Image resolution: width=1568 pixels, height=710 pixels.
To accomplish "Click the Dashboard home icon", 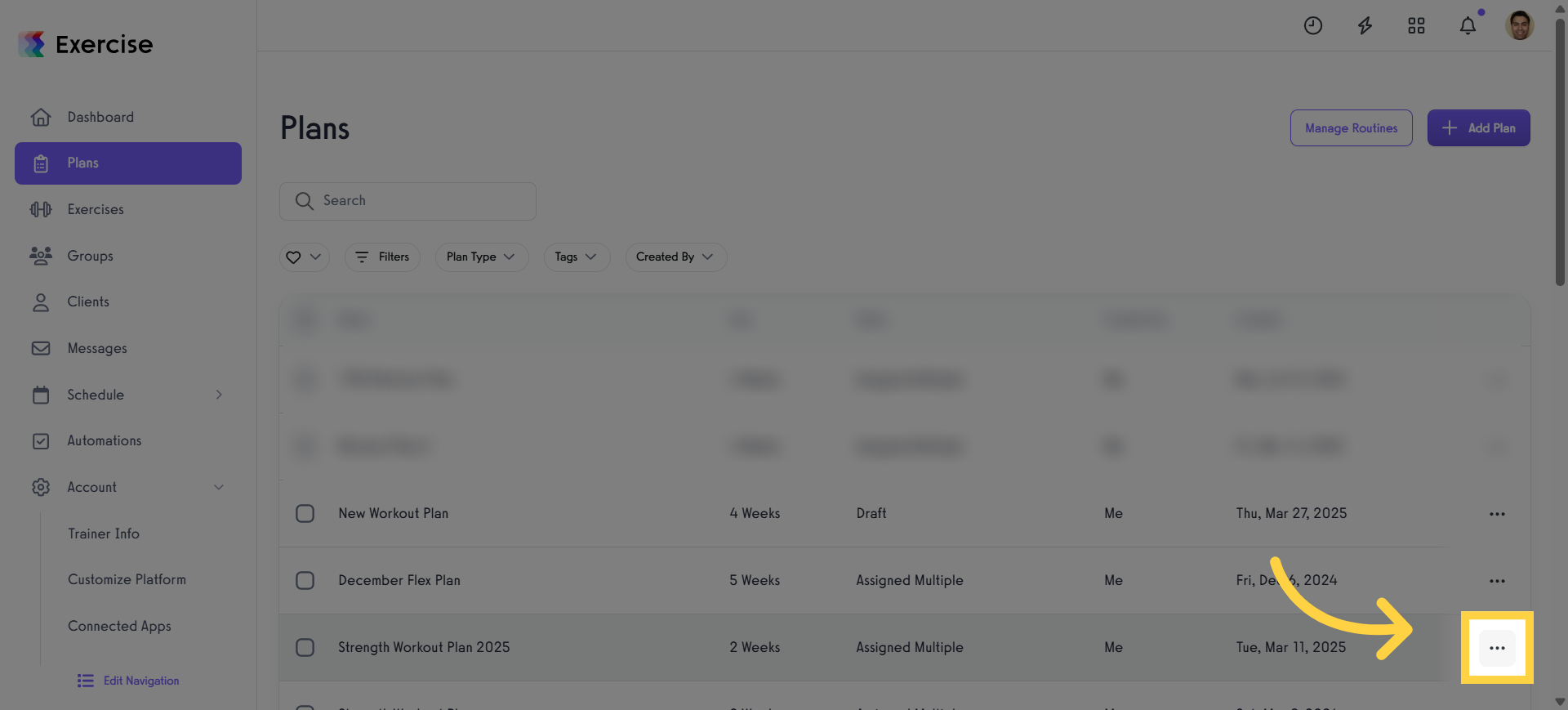I will coord(41,117).
